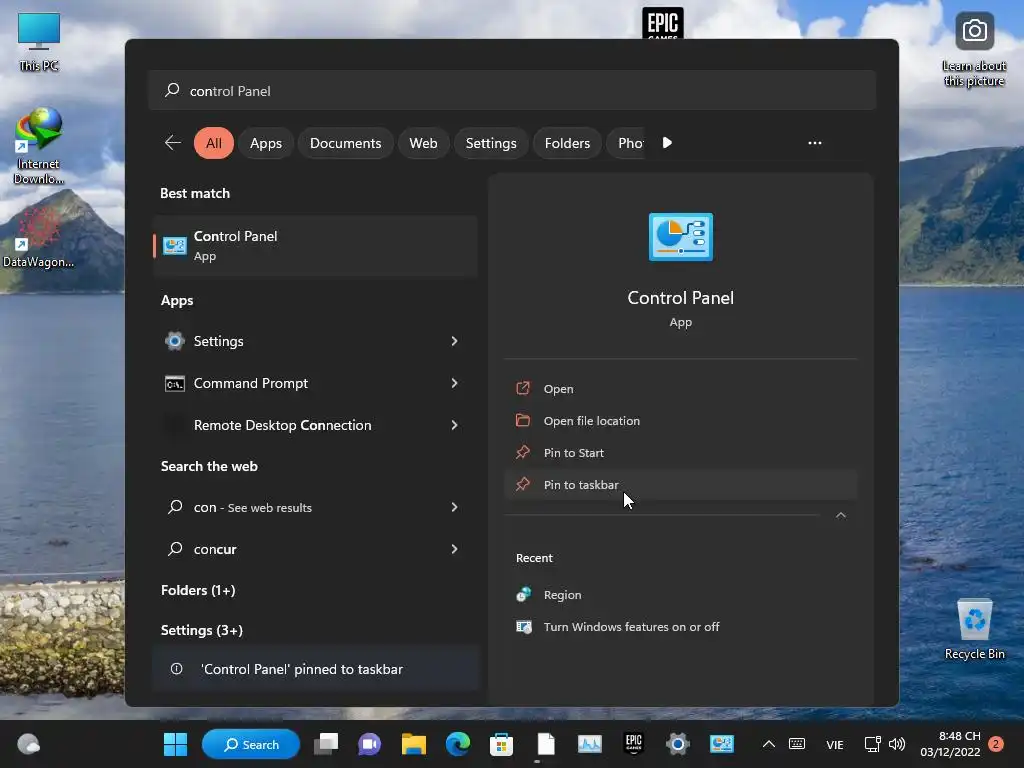1024x768 pixels.
Task: Open Task View from the taskbar
Action: click(326, 744)
